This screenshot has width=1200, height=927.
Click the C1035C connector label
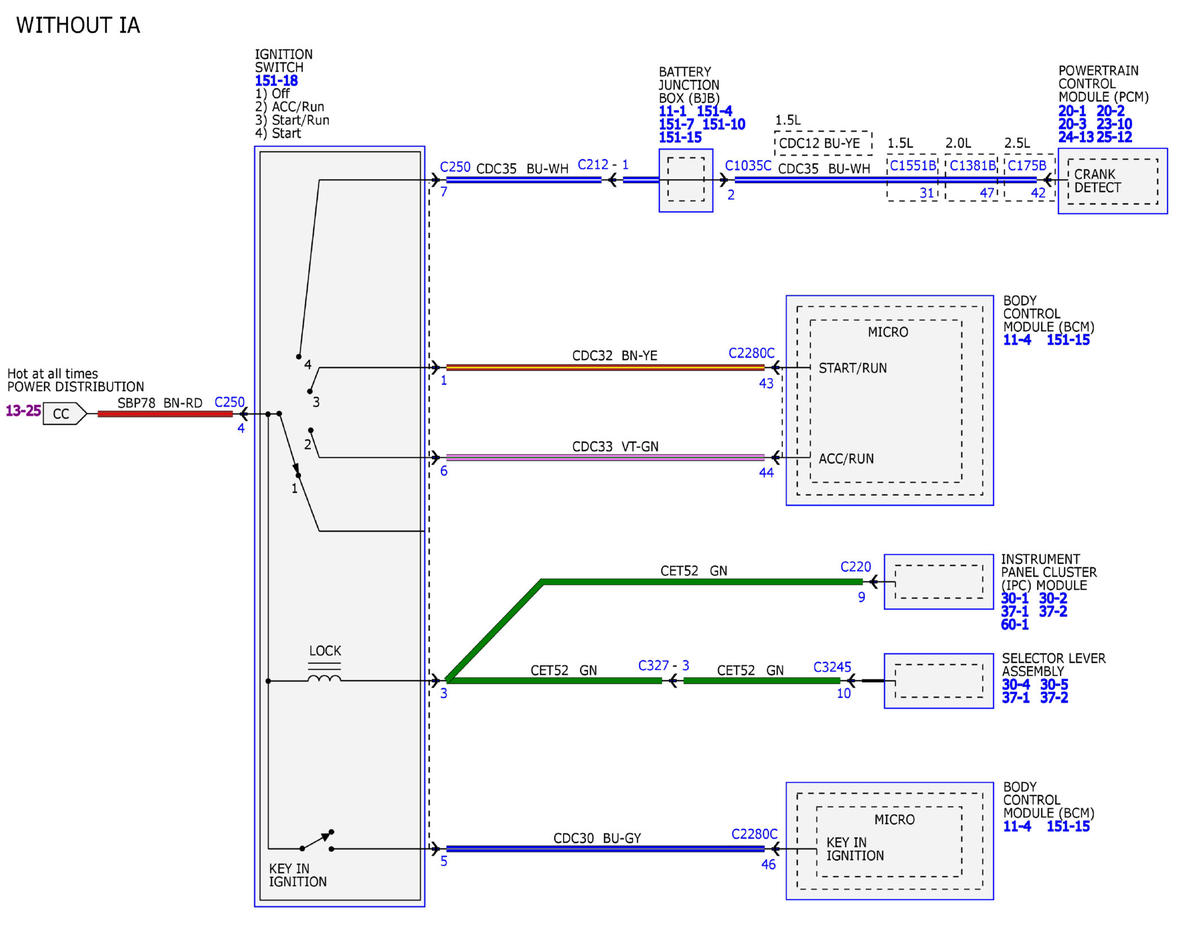click(748, 166)
